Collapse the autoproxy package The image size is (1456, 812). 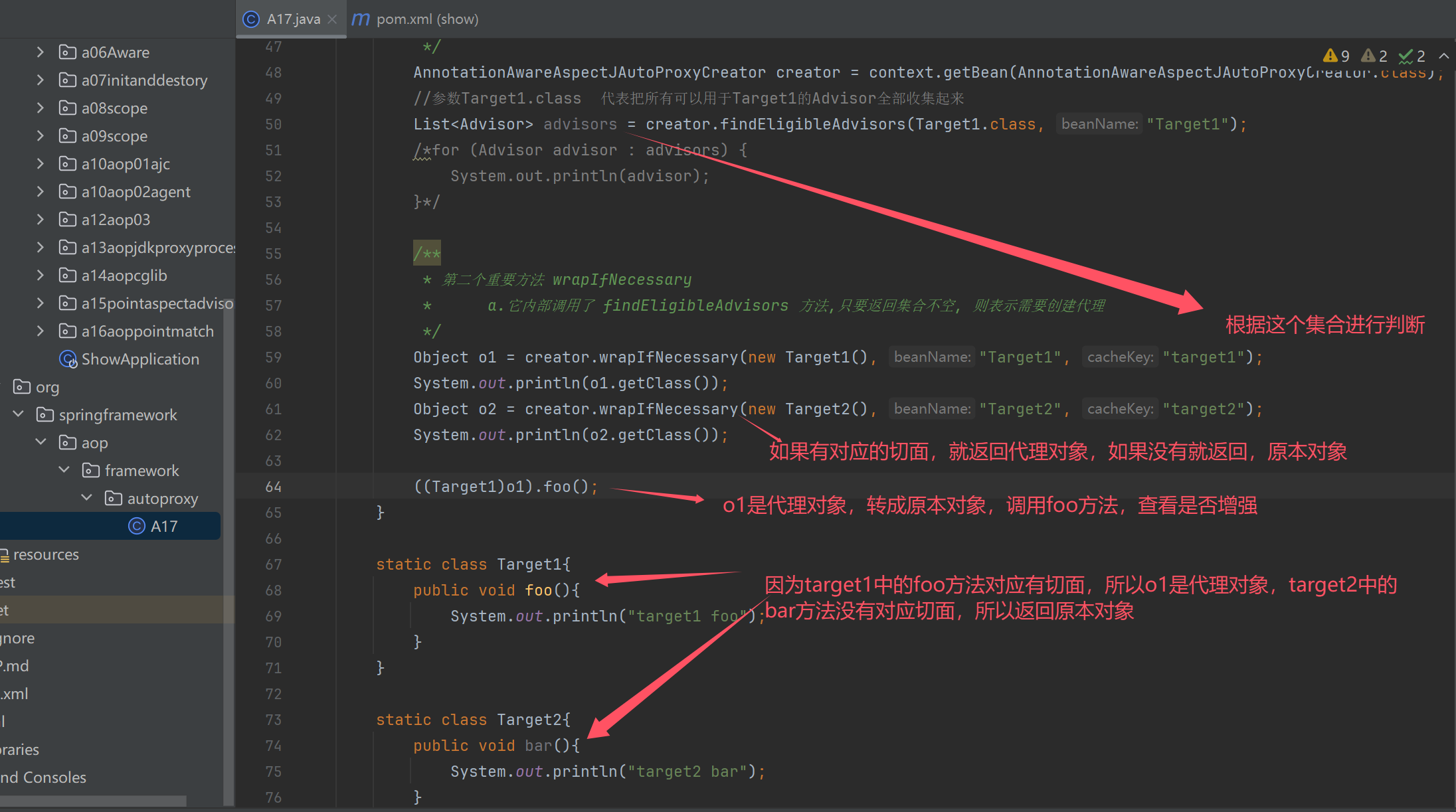click(x=86, y=498)
